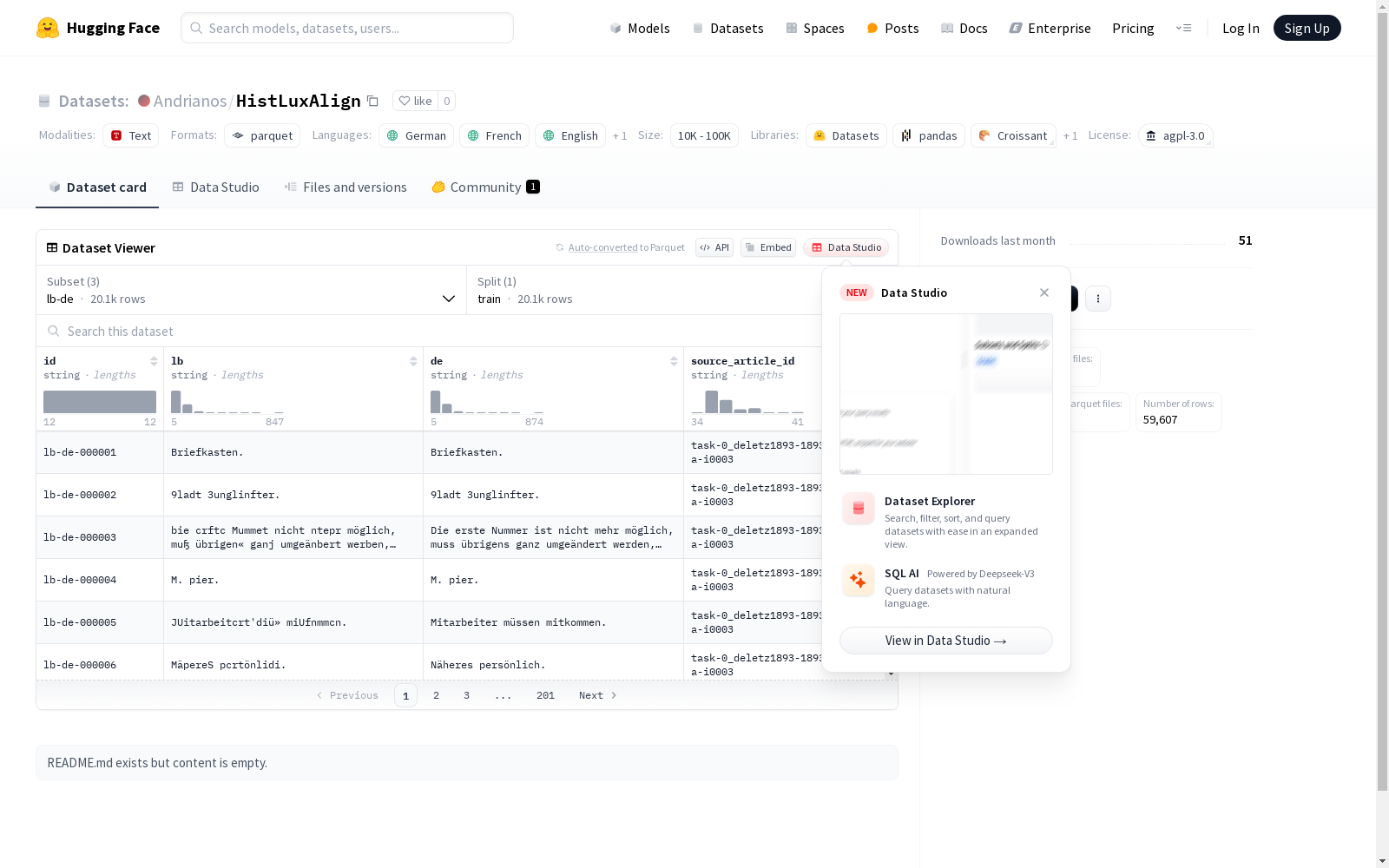Select the Text modality tag

click(130, 135)
